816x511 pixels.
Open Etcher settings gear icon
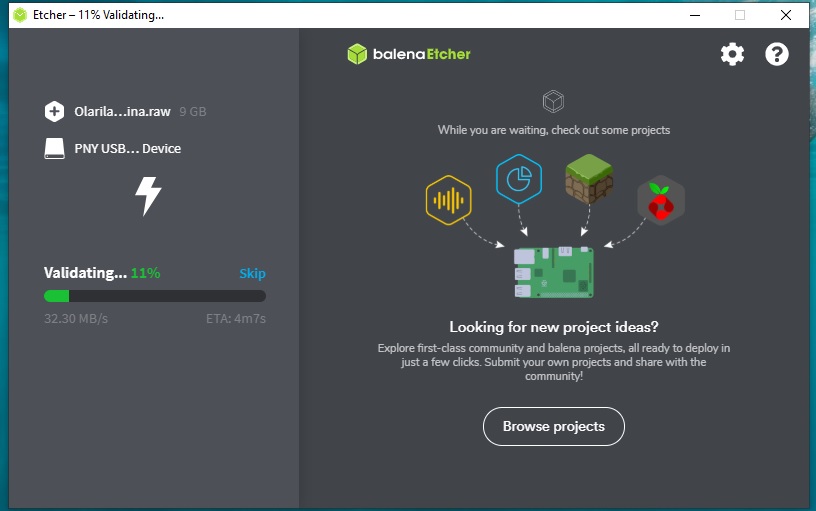[732, 54]
